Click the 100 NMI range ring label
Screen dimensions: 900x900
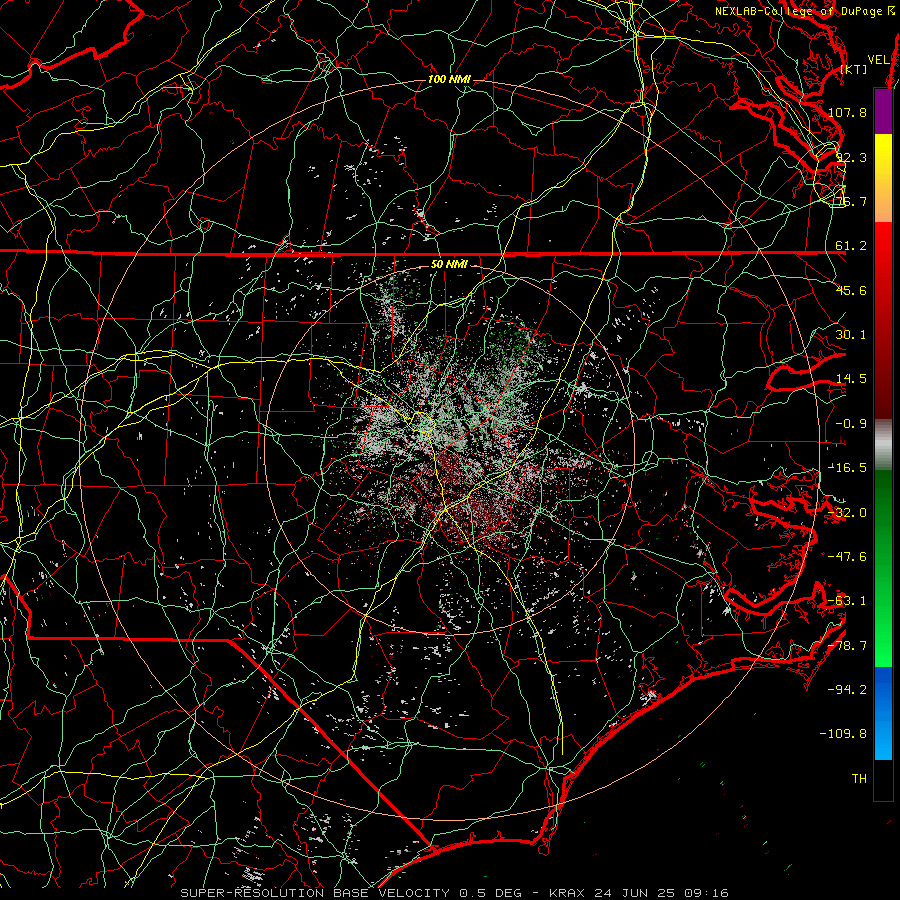pos(449,79)
